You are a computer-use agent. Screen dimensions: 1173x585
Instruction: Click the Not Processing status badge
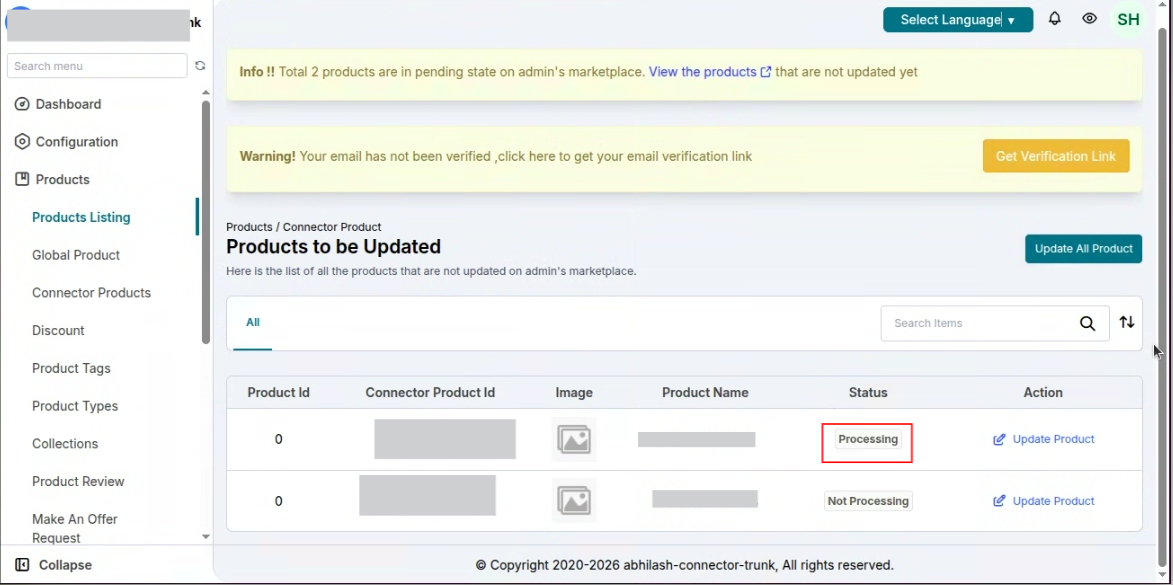[x=868, y=501]
